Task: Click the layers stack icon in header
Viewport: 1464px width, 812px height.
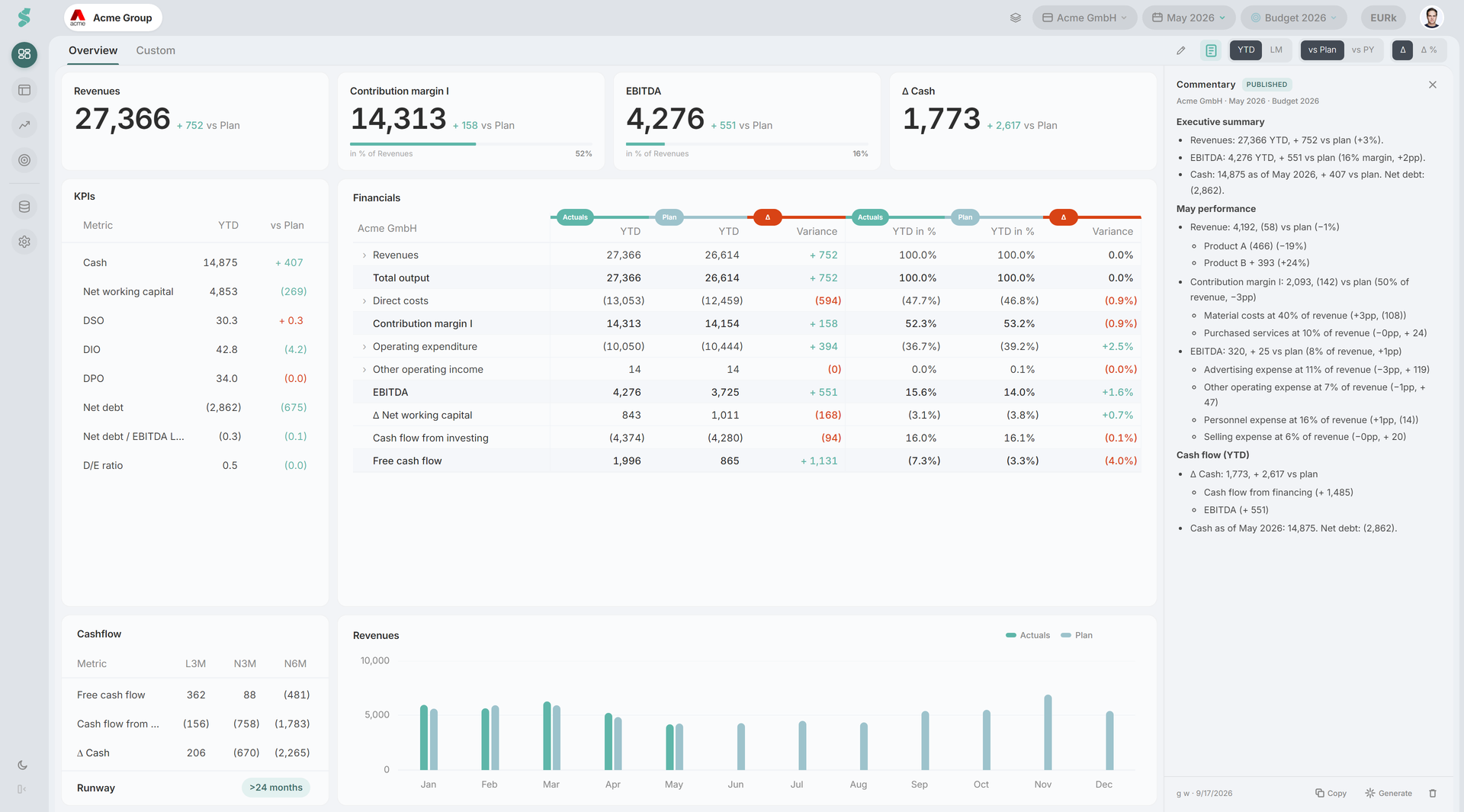Action: 1016,18
